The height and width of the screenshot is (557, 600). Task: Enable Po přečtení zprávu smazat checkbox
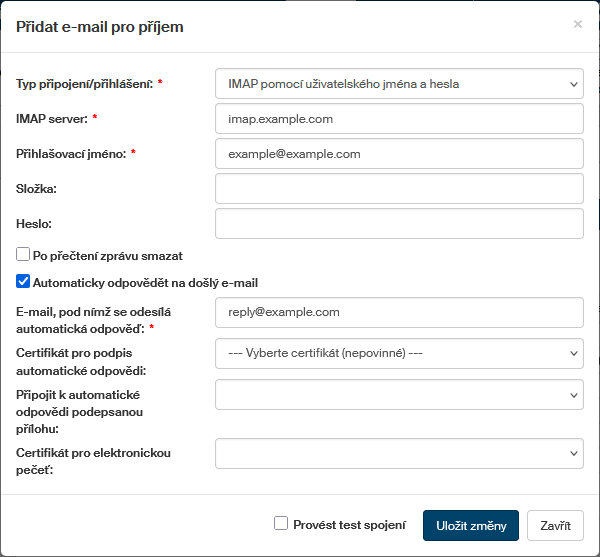[x=23, y=256]
